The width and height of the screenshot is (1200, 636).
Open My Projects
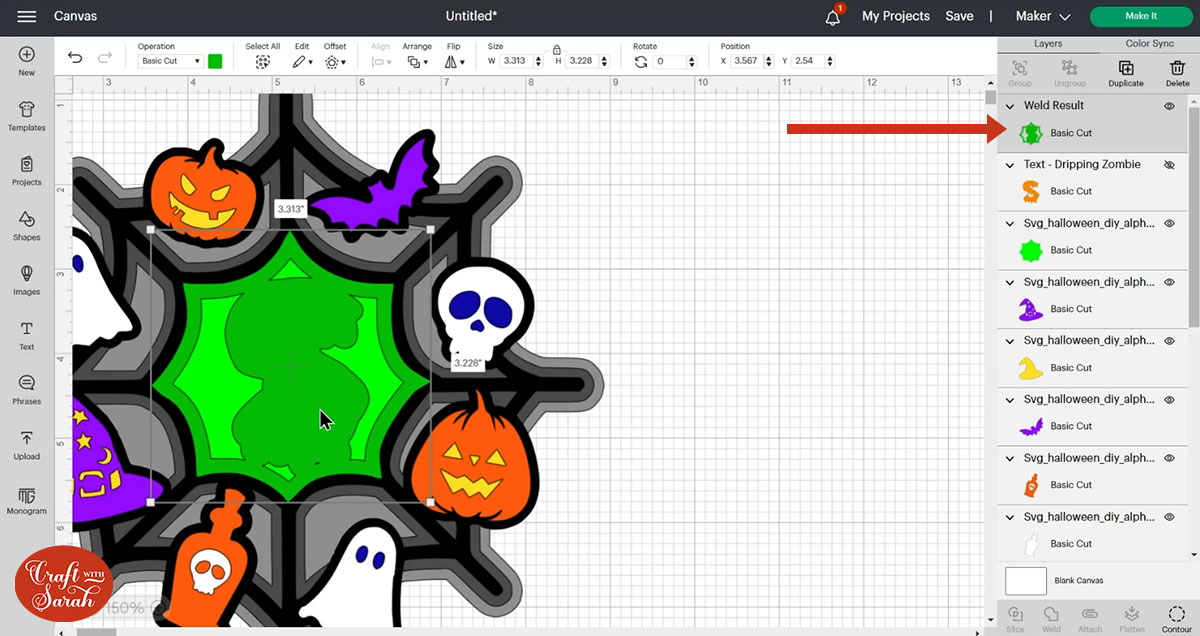point(896,16)
